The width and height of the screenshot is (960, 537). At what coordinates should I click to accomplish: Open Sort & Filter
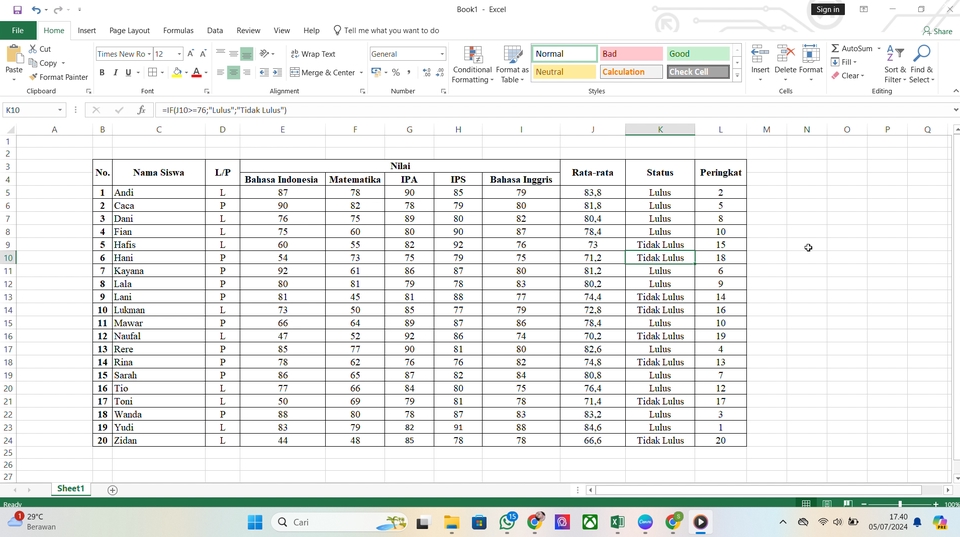pyautogui.click(x=894, y=64)
